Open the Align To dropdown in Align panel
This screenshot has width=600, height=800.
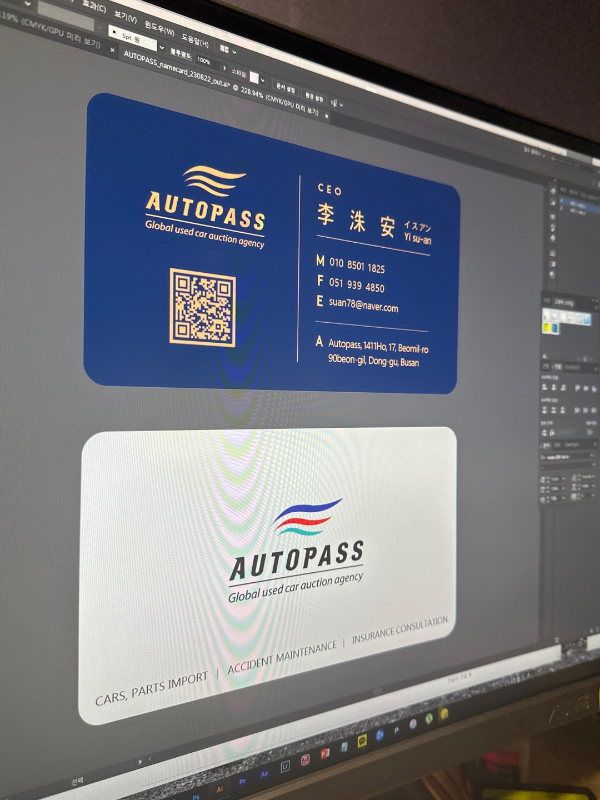[x=589, y=431]
